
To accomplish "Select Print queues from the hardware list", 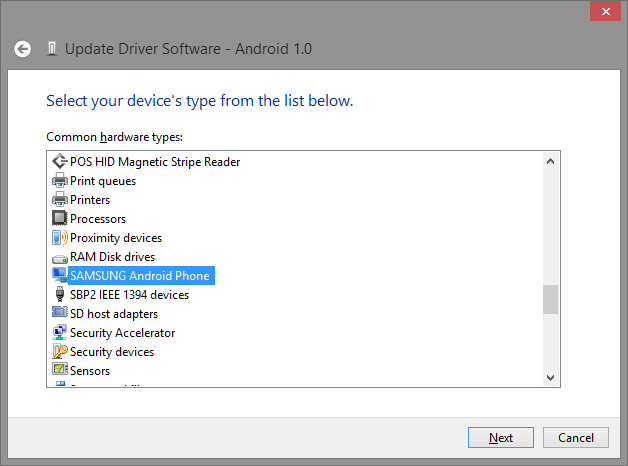I will (x=103, y=181).
